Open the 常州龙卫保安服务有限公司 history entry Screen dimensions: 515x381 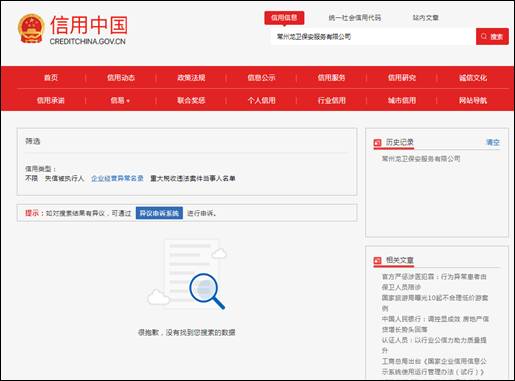pyautogui.click(x=421, y=159)
